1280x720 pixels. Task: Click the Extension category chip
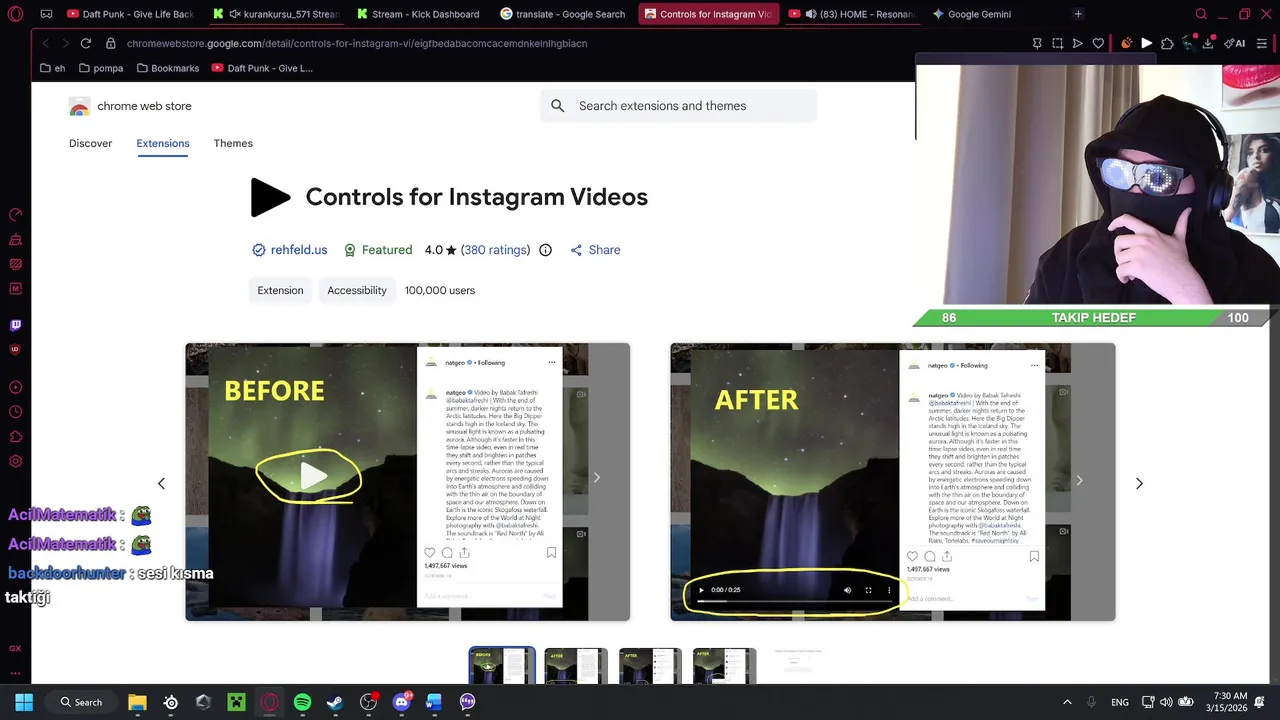click(280, 290)
